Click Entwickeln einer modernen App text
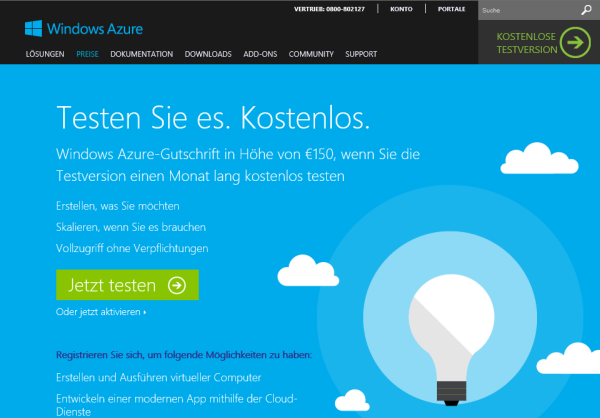 177,405
